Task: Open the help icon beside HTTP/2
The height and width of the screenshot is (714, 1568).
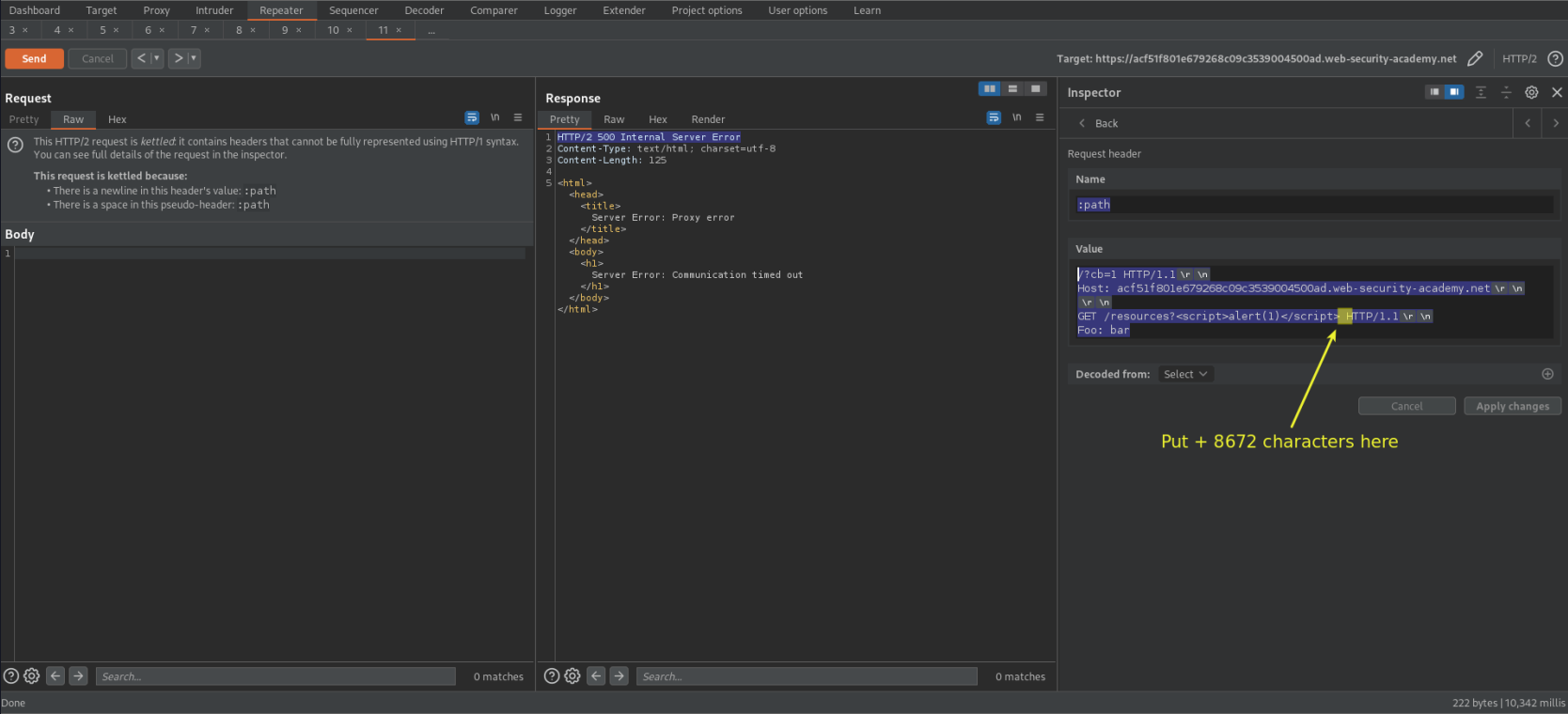Action: point(1556,58)
